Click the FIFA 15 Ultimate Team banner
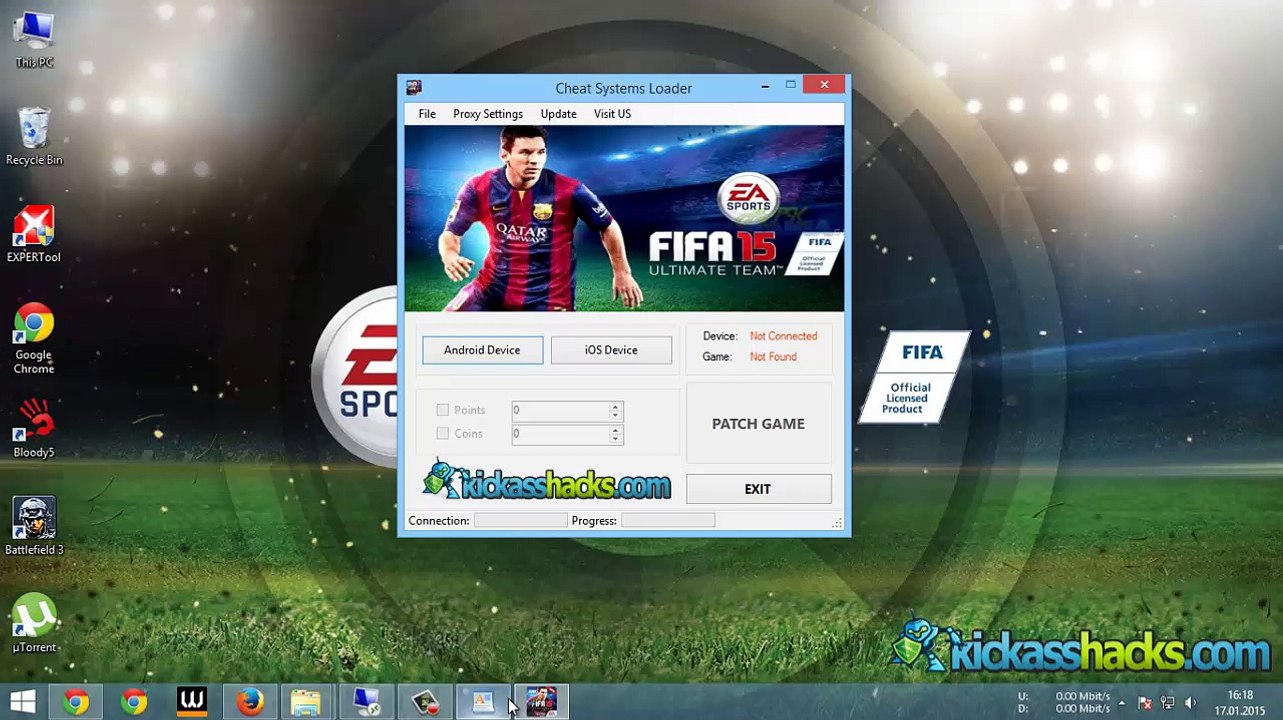1283x720 pixels. coord(624,218)
